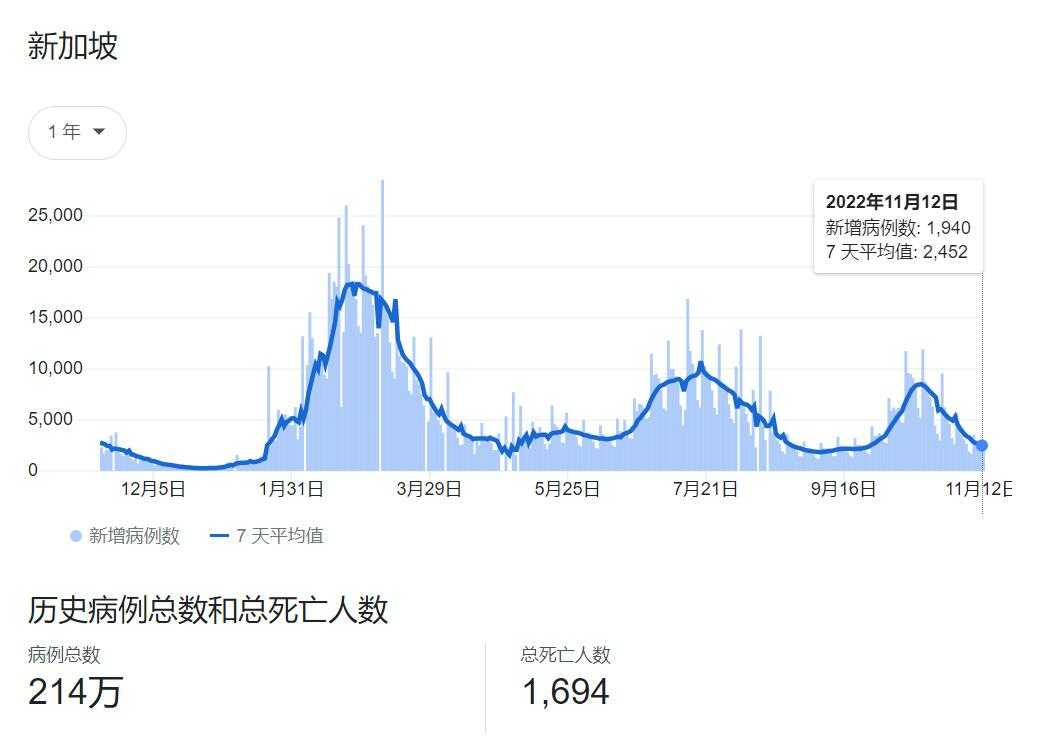The image size is (1051, 741).
Task: Select the 1,694 total deaths figure
Action: (565, 692)
